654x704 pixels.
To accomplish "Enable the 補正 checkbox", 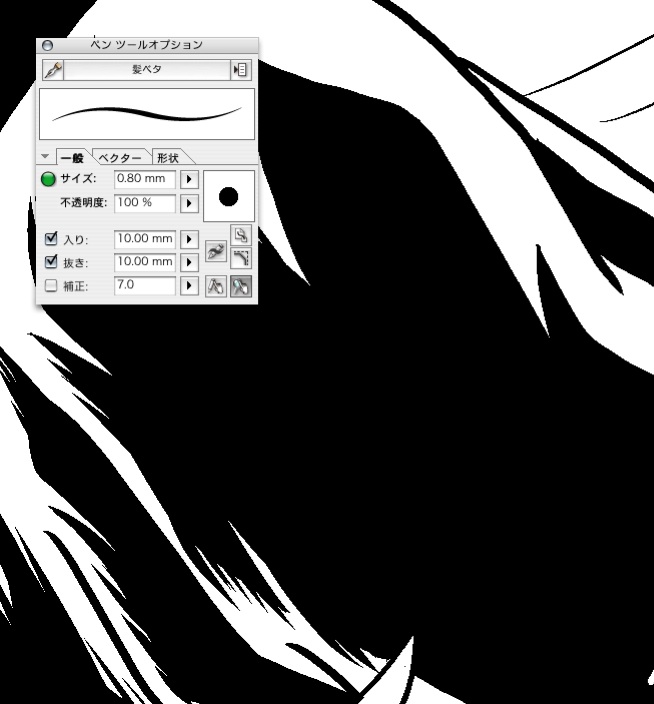I will [51, 286].
